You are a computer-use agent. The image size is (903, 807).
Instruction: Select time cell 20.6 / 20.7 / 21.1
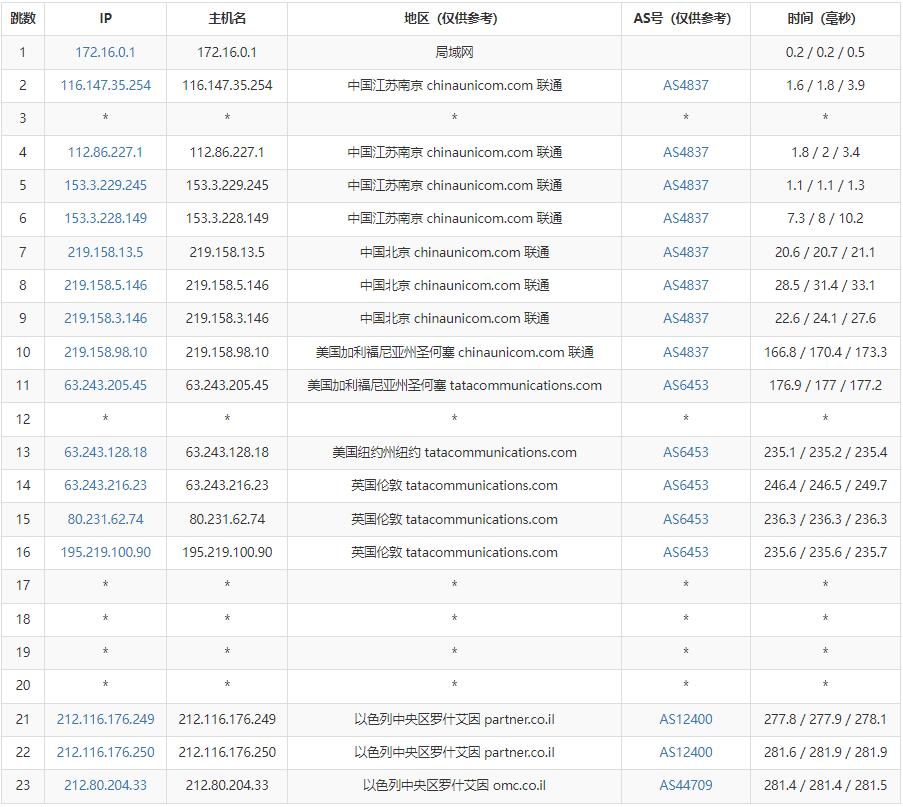825,252
